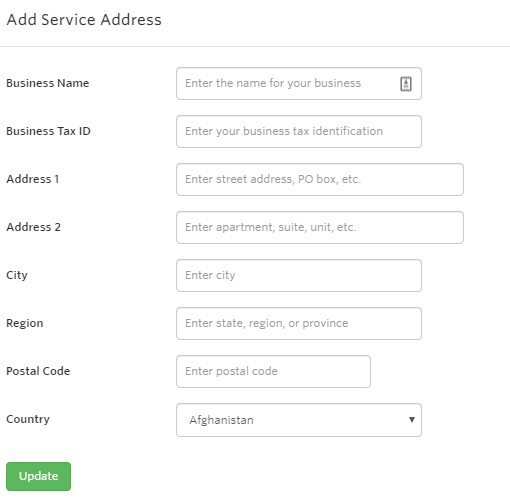Click the Postal Code input box
This screenshot has height=503, width=510.
coord(273,371)
